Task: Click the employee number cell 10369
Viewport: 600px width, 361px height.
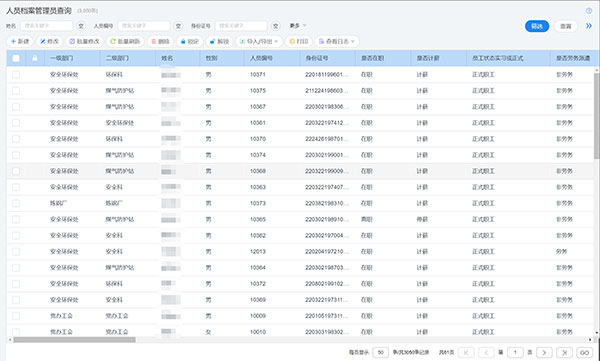Action: tap(258, 300)
